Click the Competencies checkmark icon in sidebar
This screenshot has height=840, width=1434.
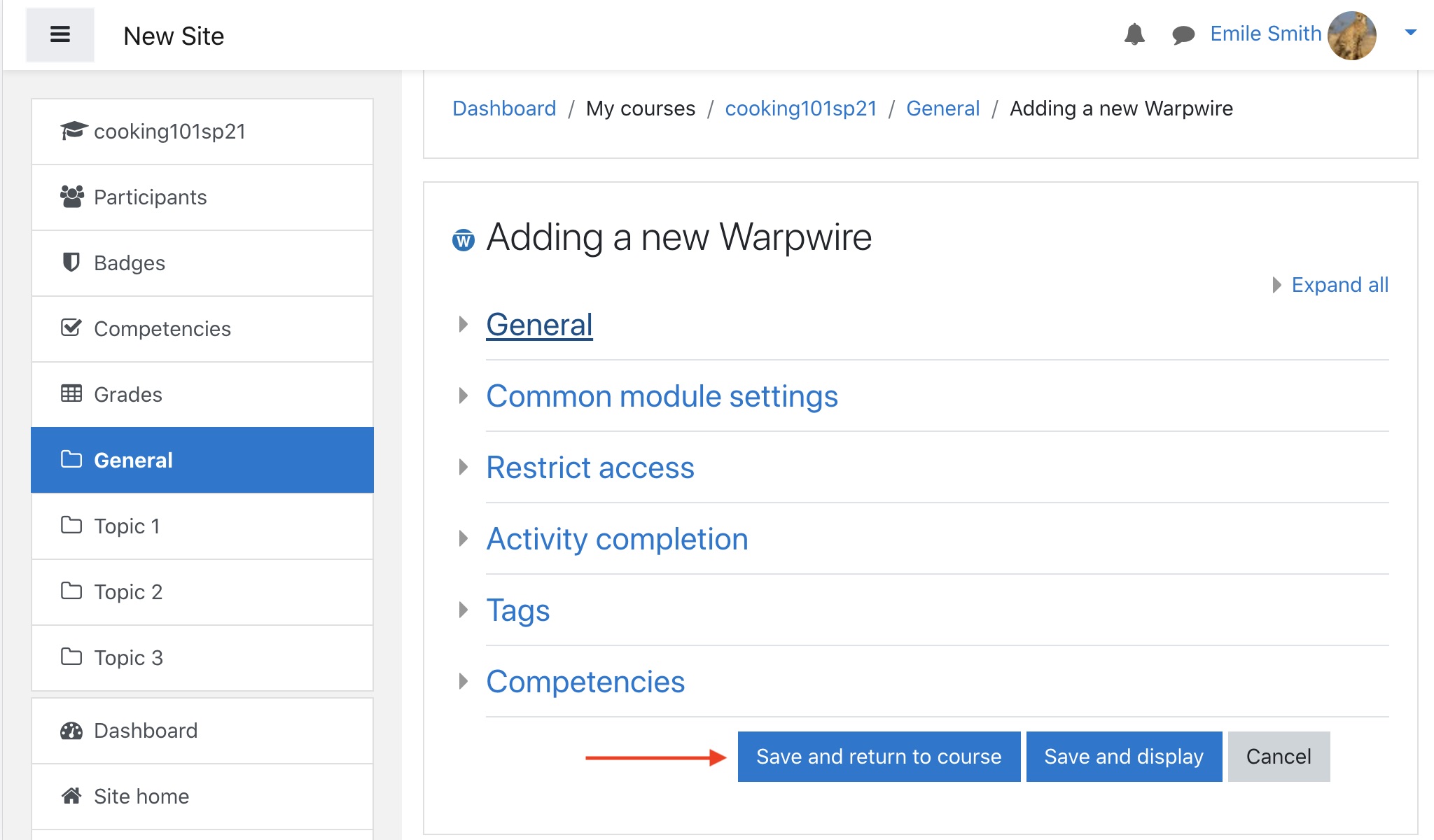pyautogui.click(x=71, y=328)
